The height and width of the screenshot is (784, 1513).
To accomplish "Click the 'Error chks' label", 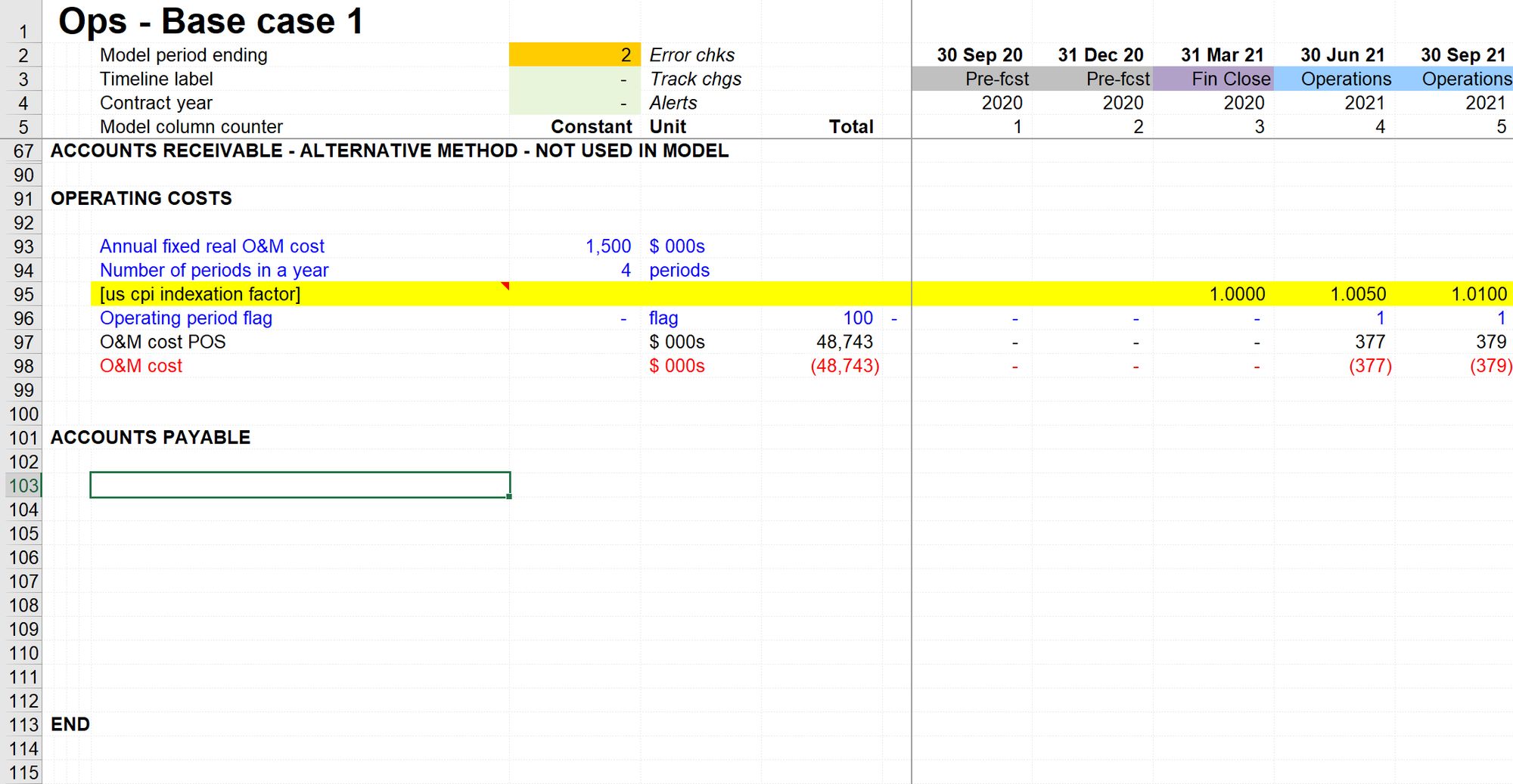I will (692, 55).
